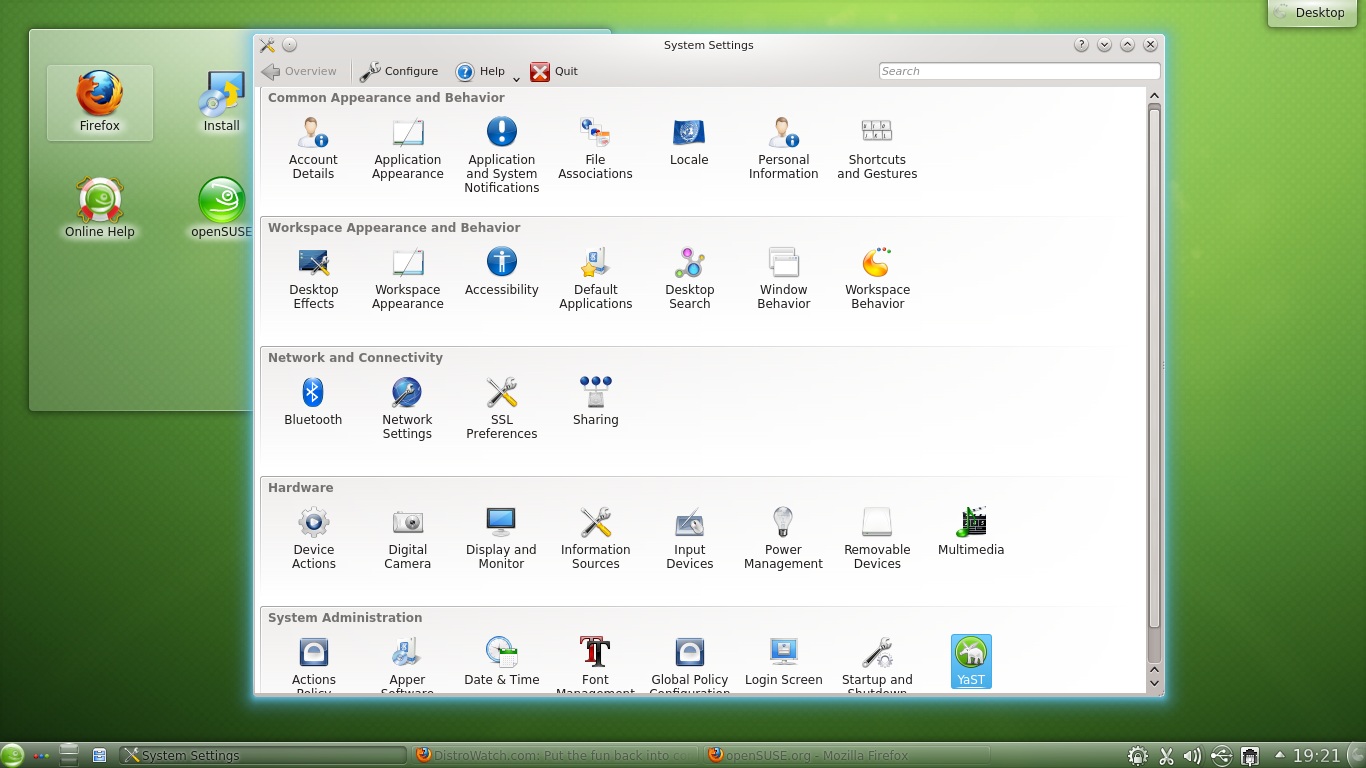
Task: Open Global Policy Configuration
Action: [x=689, y=663]
